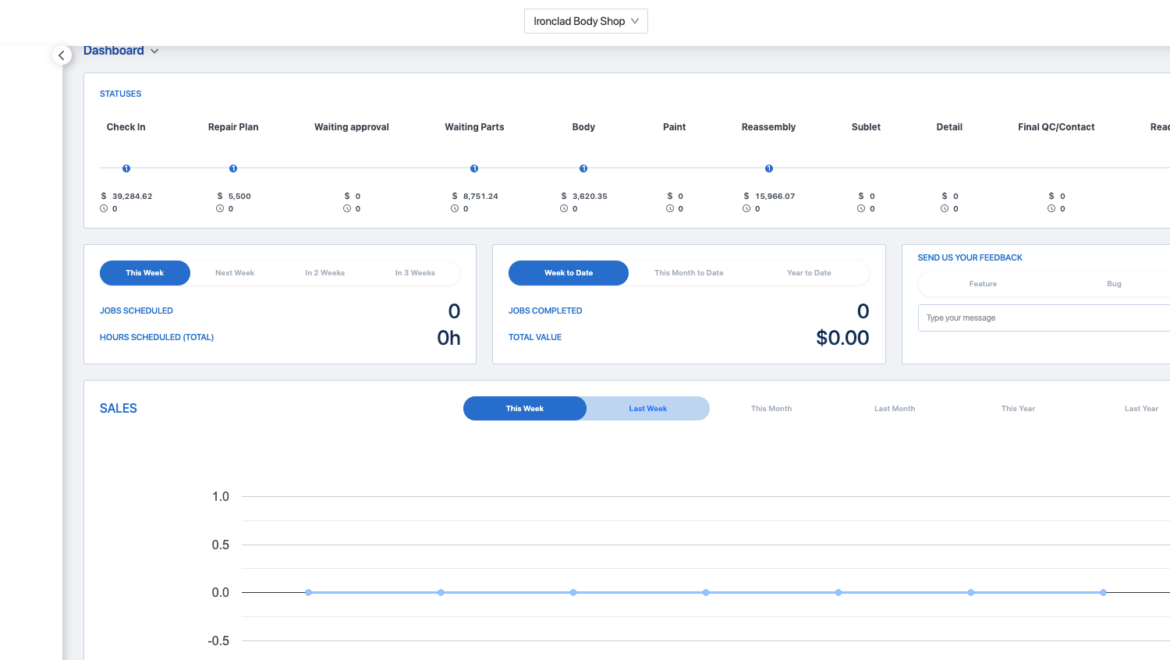Click the first data point on sales chart
The height and width of the screenshot is (660, 1170).
pos(308,592)
